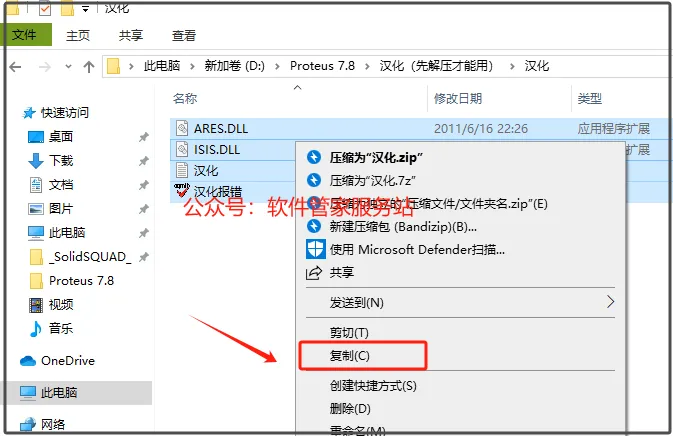Open quick access toolbar customize dropdown
Viewport: 673px width, 436px height.
pos(85,9)
